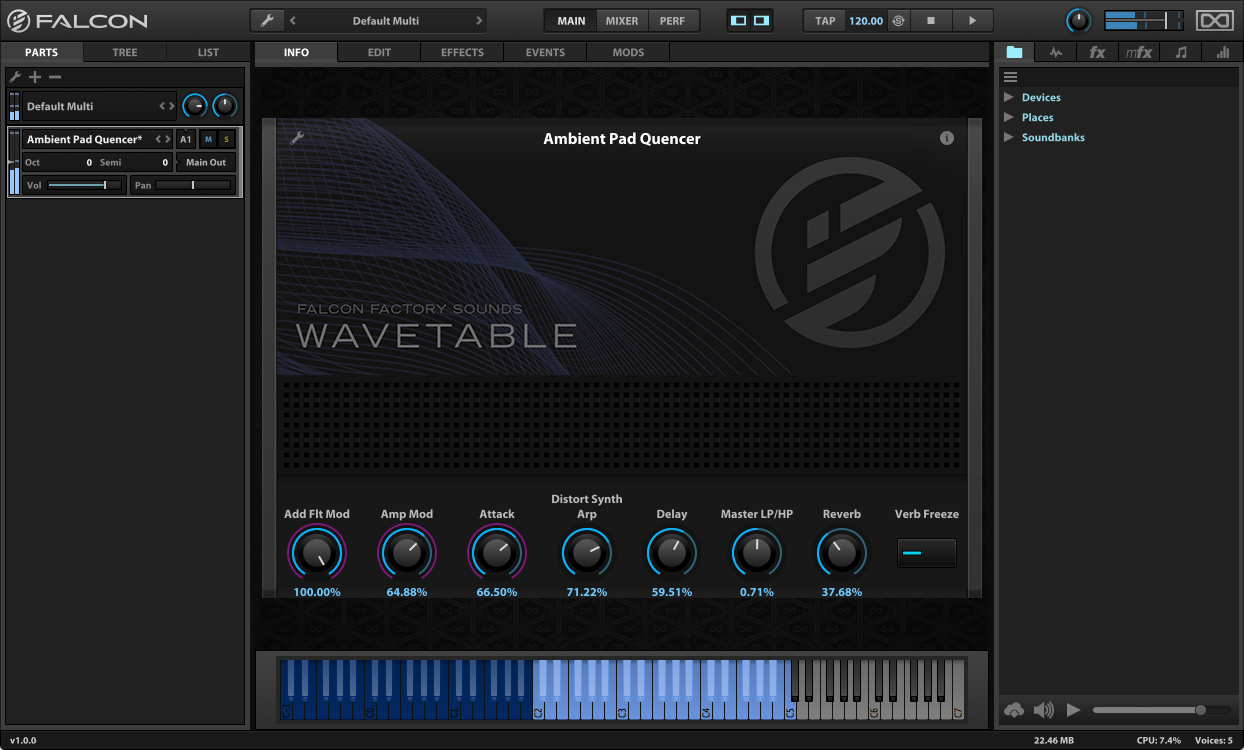The width and height of the screenshot is (1244, 750).
Task: Remove part with minus icon
Action: (x=55, y=77)
